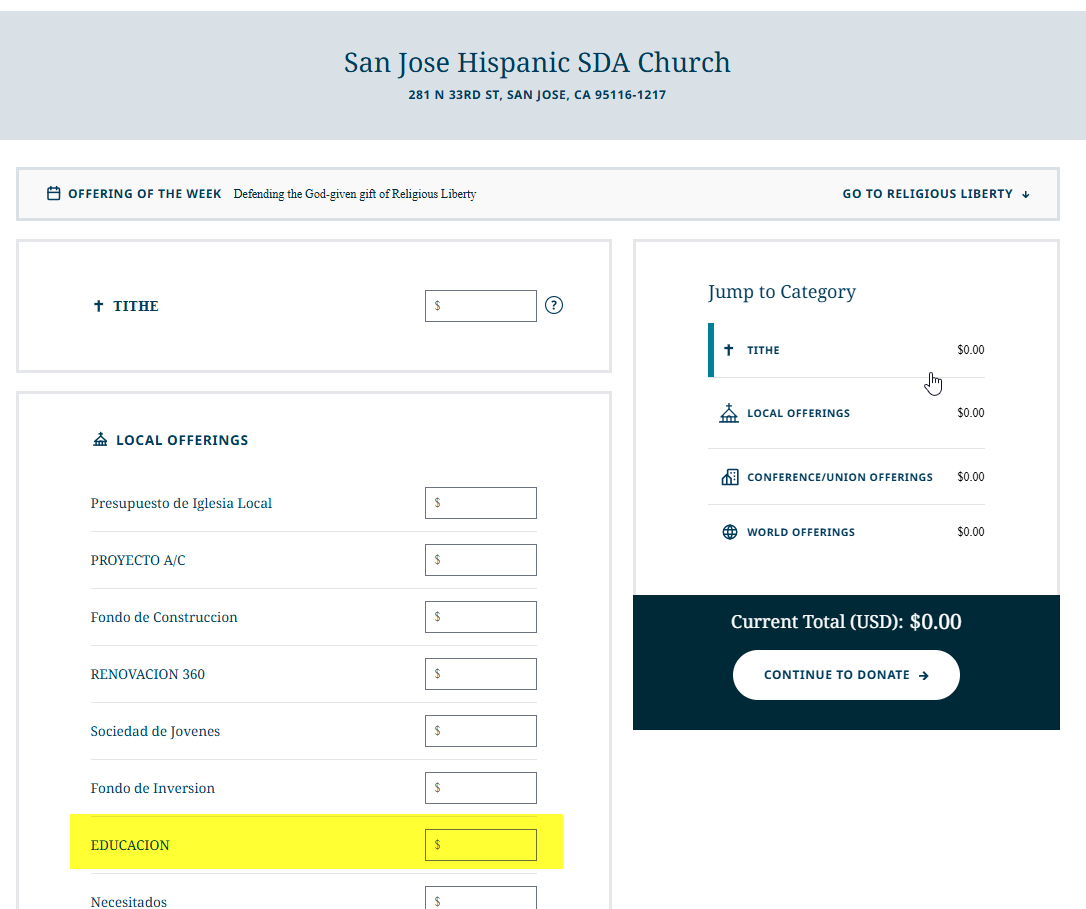Click the Fondo de Construccion label

pyautogui.click(x=163, y=617)
